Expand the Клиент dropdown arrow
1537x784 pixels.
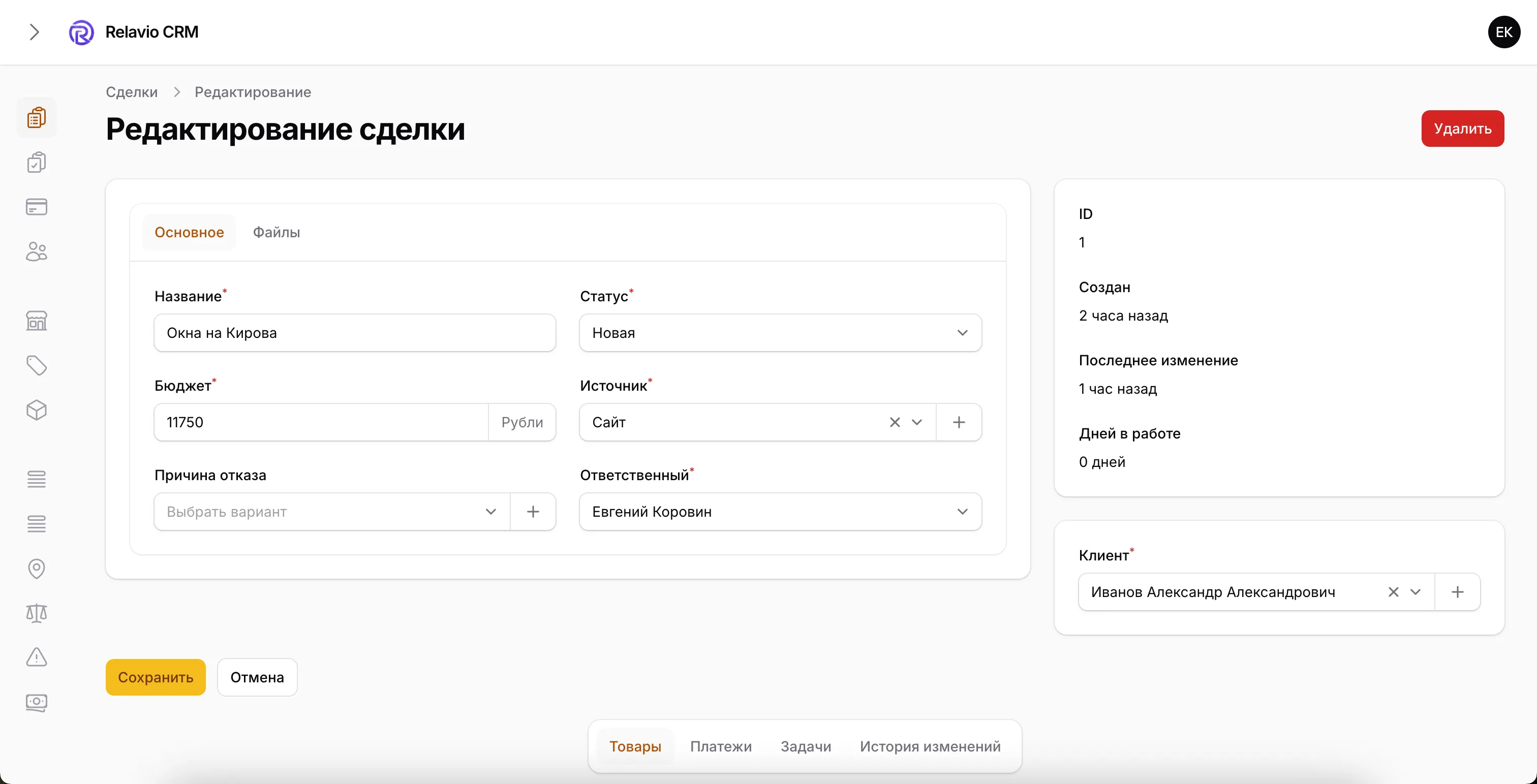coord(1416,592)
